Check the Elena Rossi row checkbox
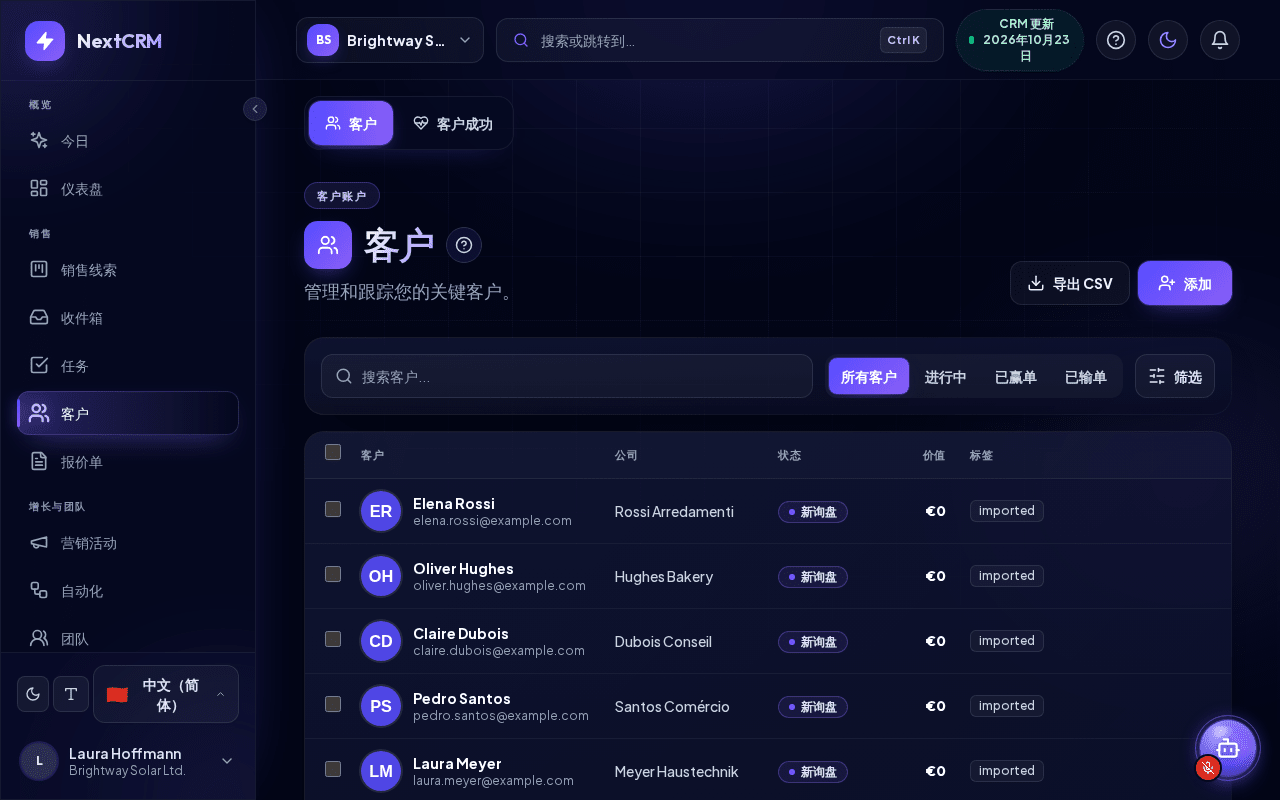The width and height of the screenshot is (1280, 800). [333, 509]
